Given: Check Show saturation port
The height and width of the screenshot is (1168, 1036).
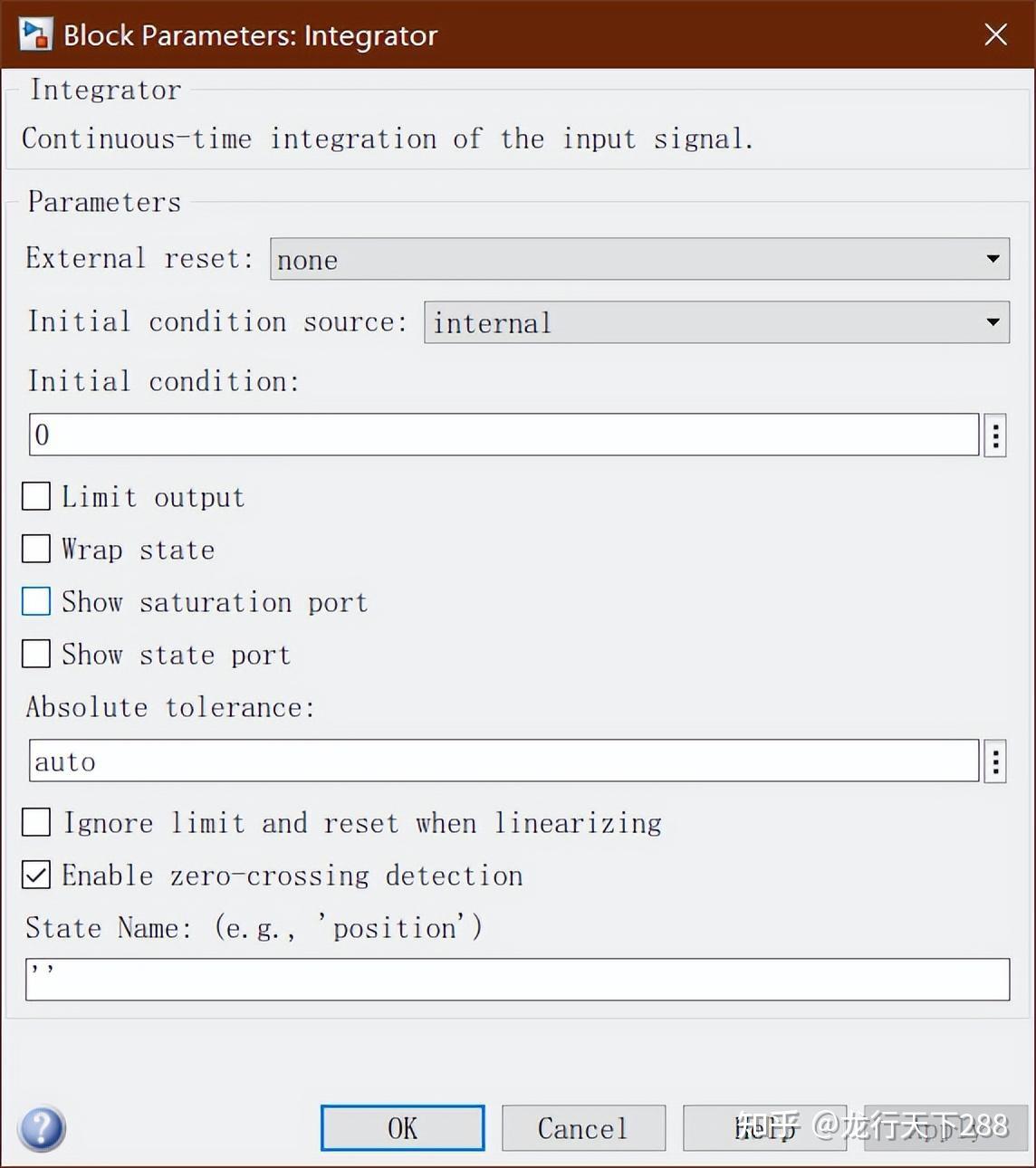Looking at the screenshot, I should (x=36, y=601).
